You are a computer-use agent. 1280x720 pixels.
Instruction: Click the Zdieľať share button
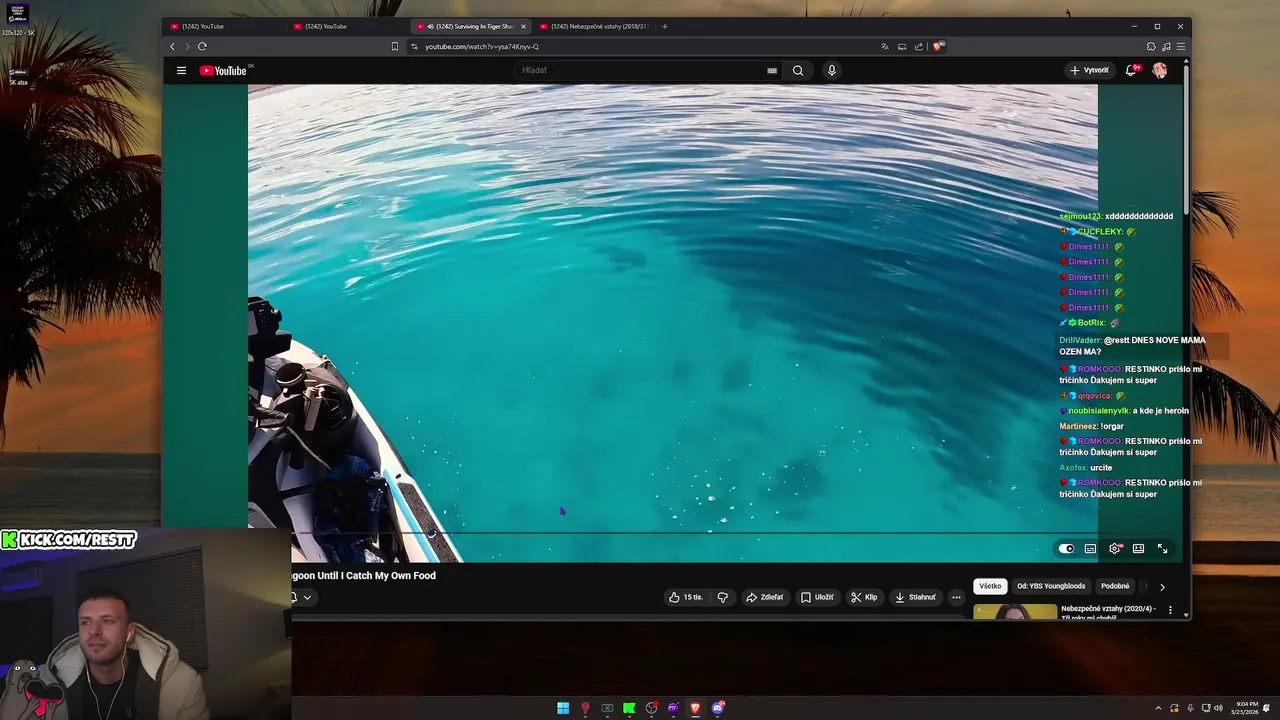[765, 597]
